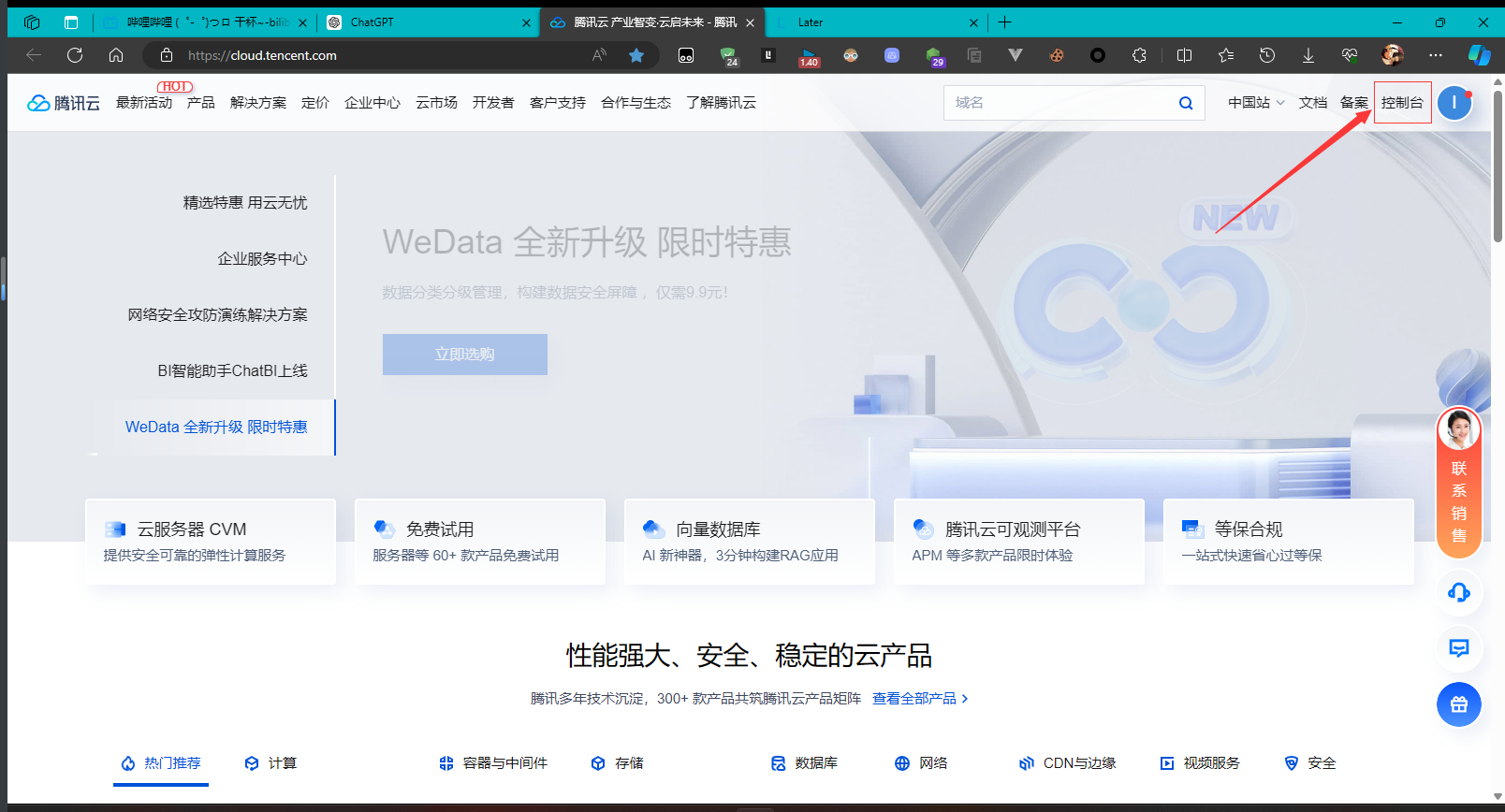Click the favorite star in address bar
1505x812 pixels.
[x=636, y=55]
